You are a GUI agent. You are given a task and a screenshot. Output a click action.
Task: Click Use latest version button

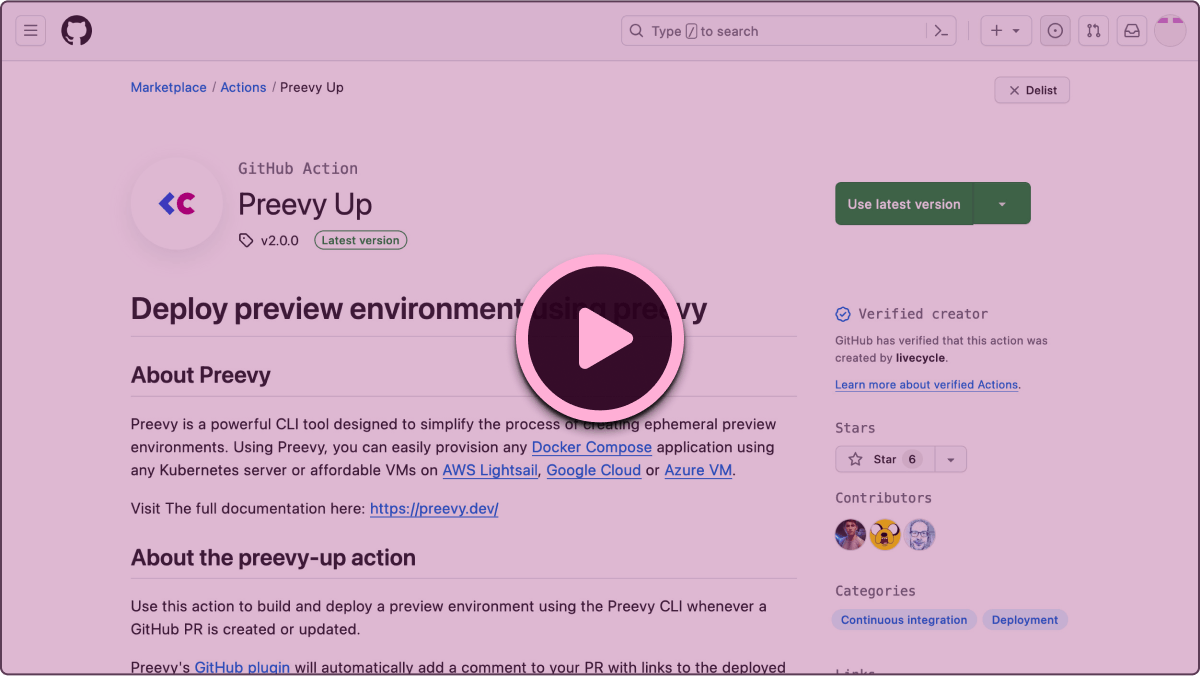click(904, 204)
